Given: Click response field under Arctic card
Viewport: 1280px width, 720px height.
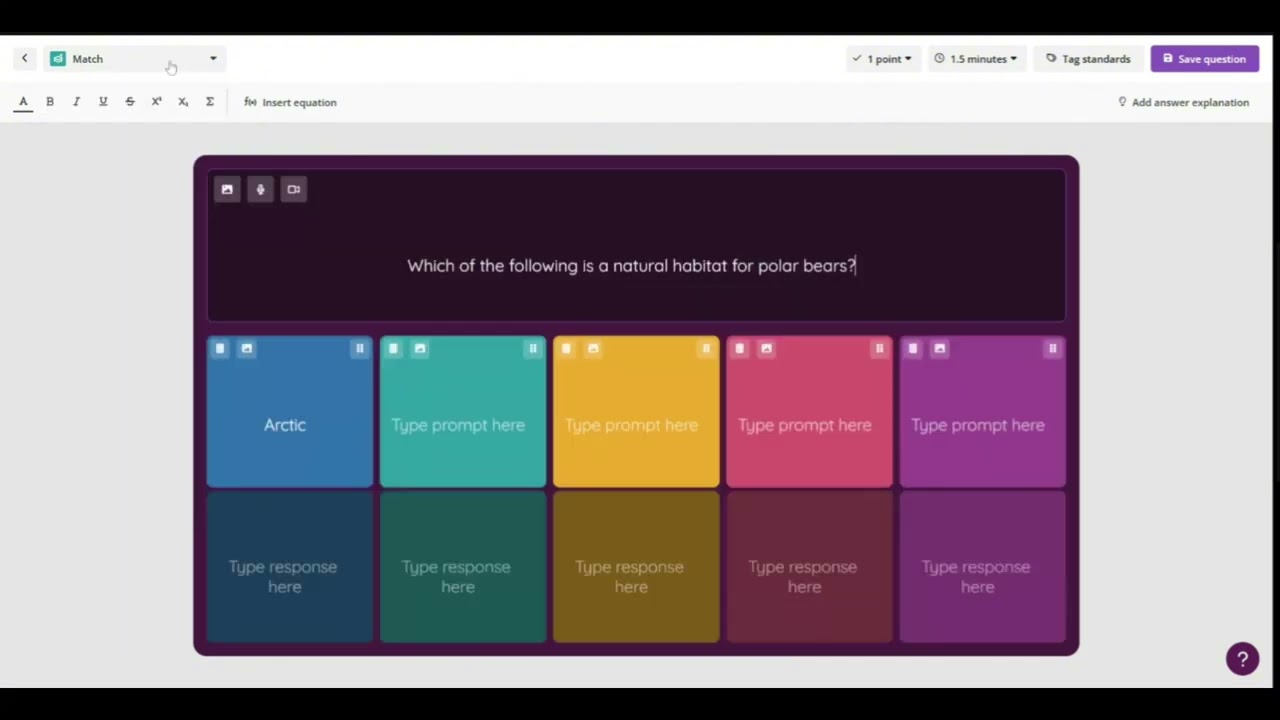Looking at the screenshot, I should pos(289,568).
